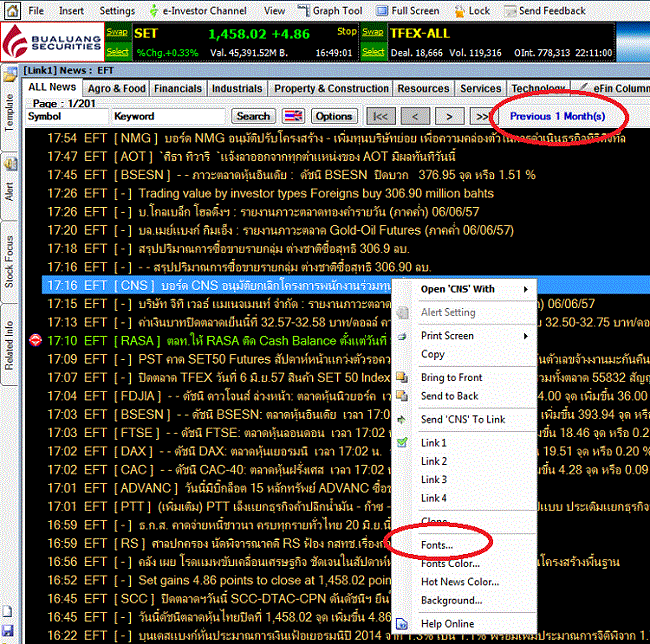
Task: Switch to Services tab
Action: [480, 88]
